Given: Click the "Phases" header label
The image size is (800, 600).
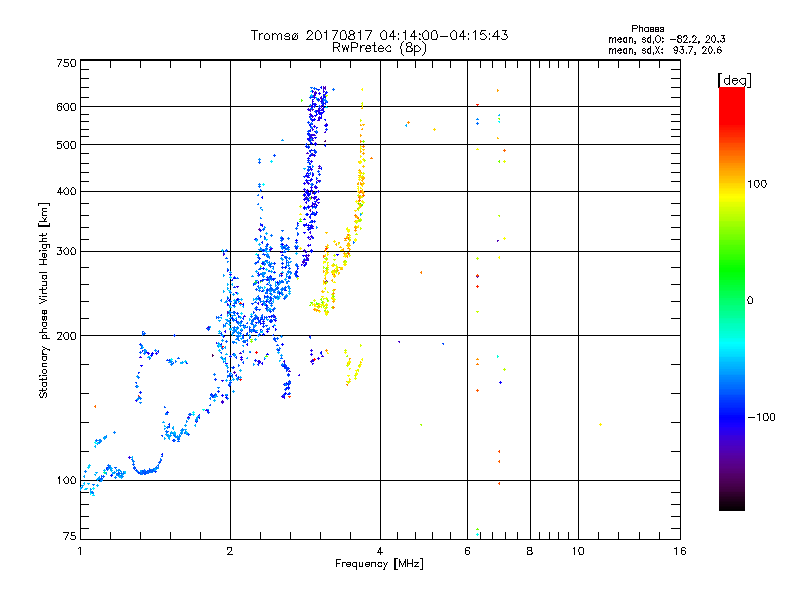Looking at the screenshot, I should click(647, 29).
